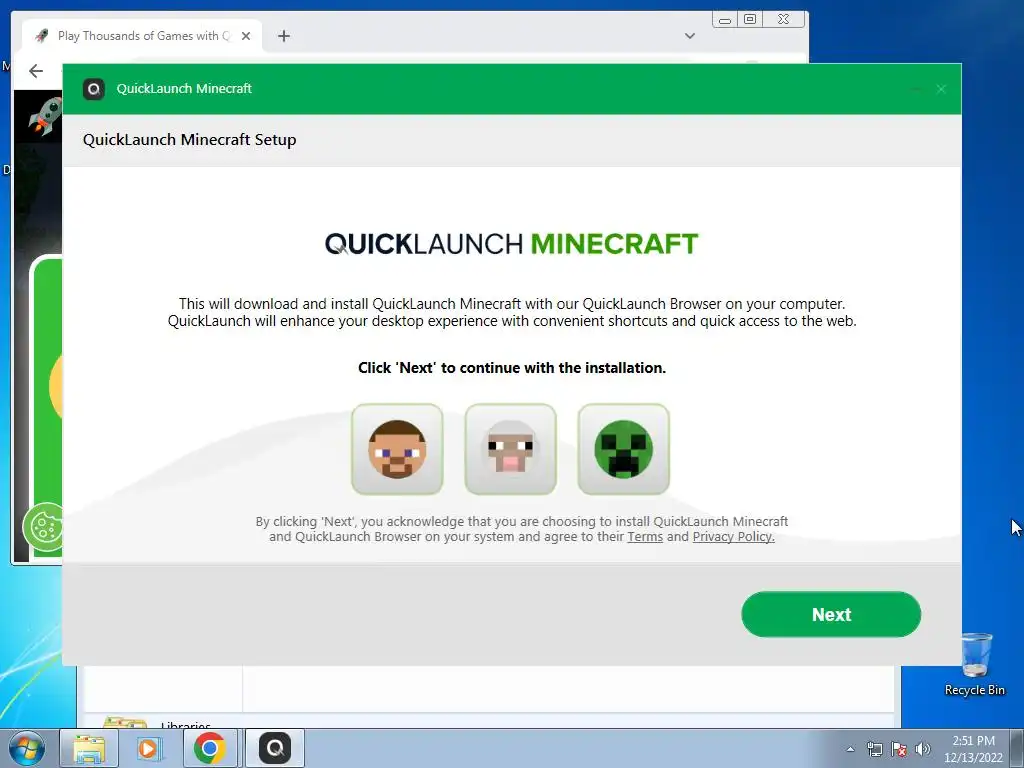Screen dimensions: 1024x768
Task: Click the Steve face icon
Action: [x=397, y=449]
